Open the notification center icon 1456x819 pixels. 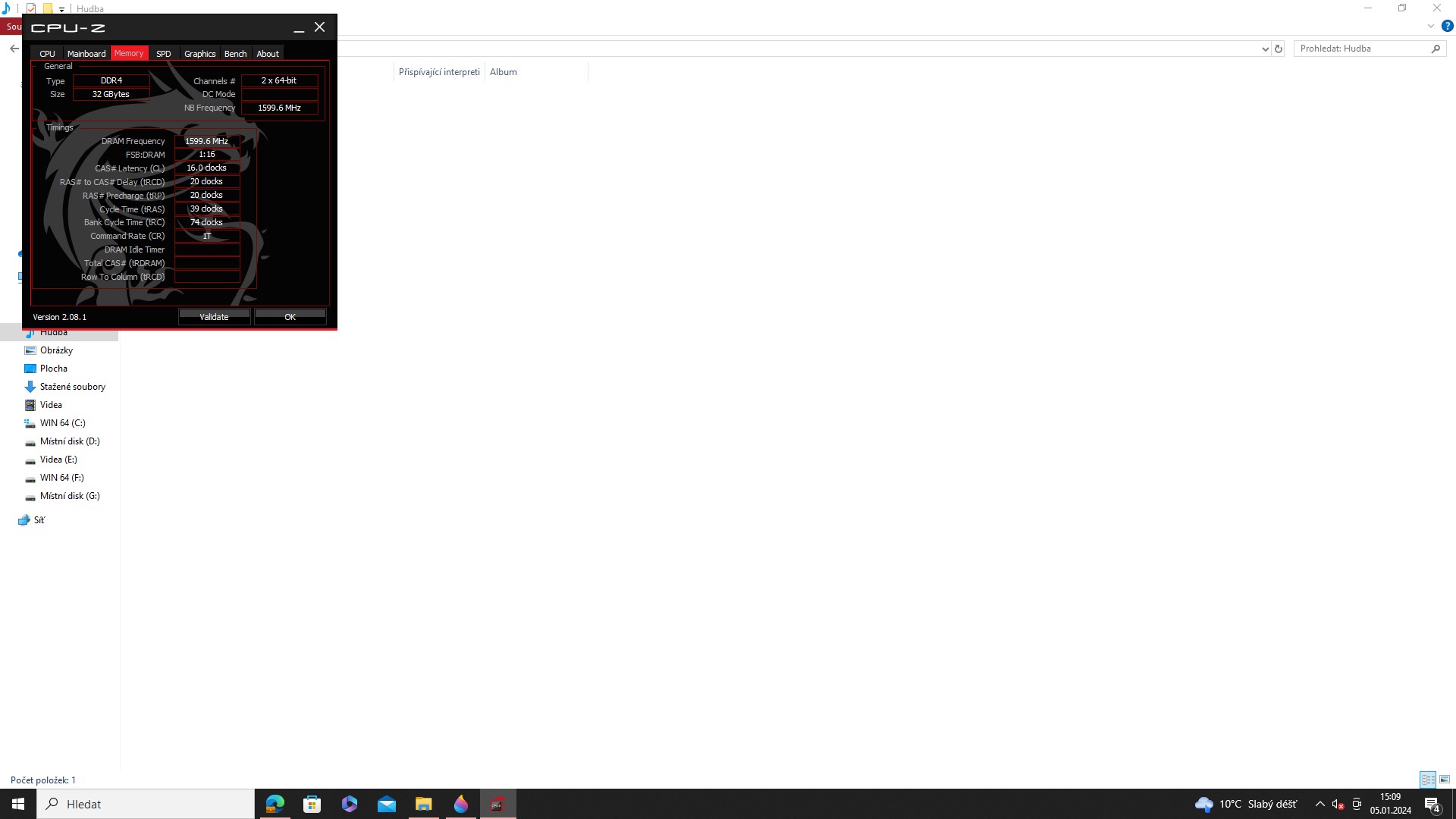pos(1432,805)
